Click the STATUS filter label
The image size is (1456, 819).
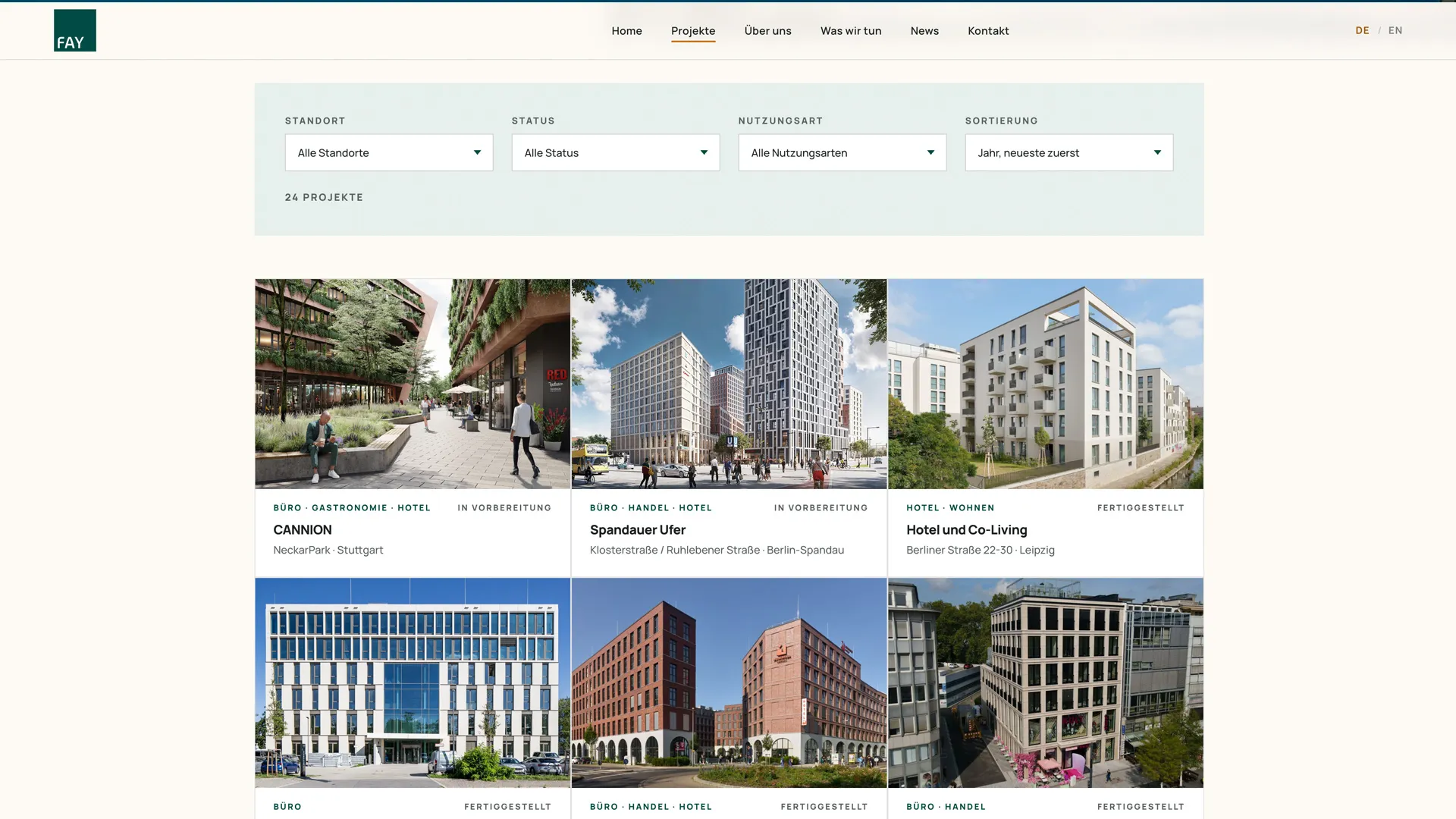(533, 121)
